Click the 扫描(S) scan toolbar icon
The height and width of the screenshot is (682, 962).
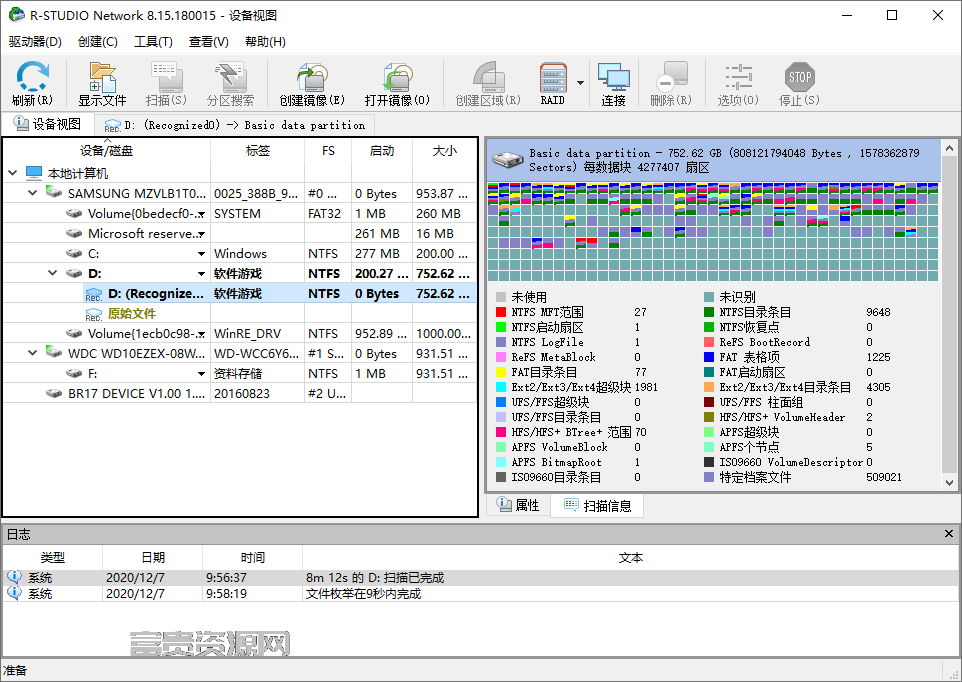click(x=166, y=77)
